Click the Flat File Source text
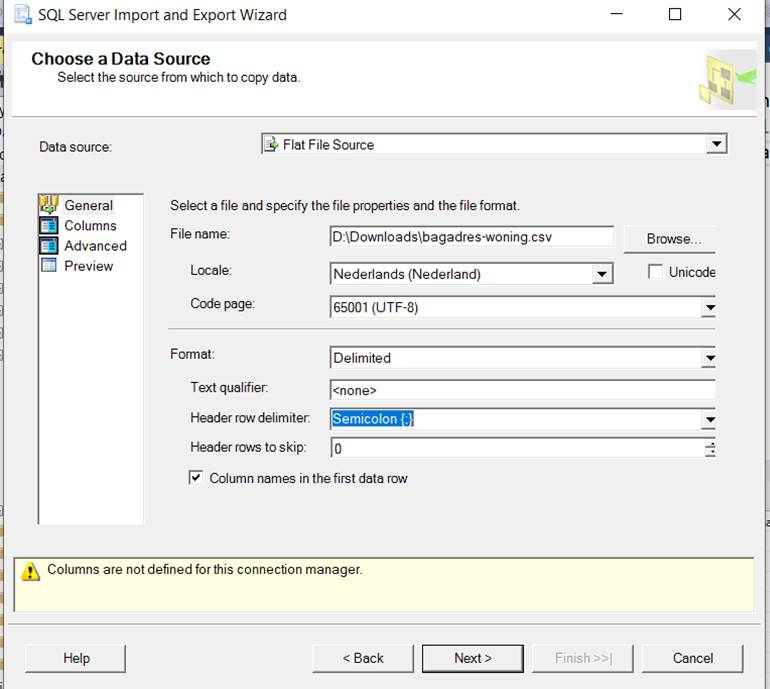This screenshot has height=689, width=770. point(329,144)
